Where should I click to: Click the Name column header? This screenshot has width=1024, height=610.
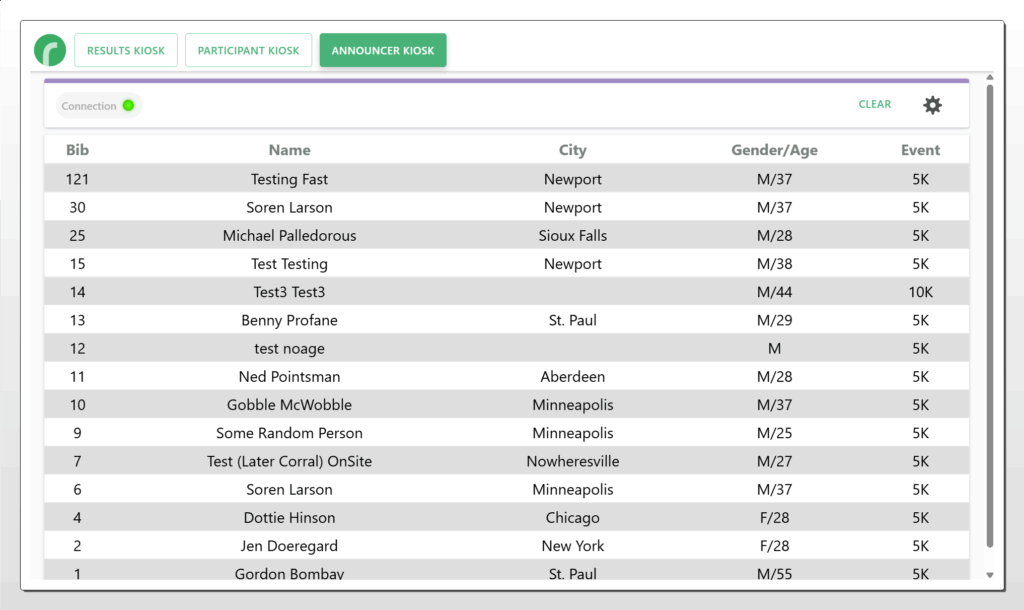coord(289,150)
